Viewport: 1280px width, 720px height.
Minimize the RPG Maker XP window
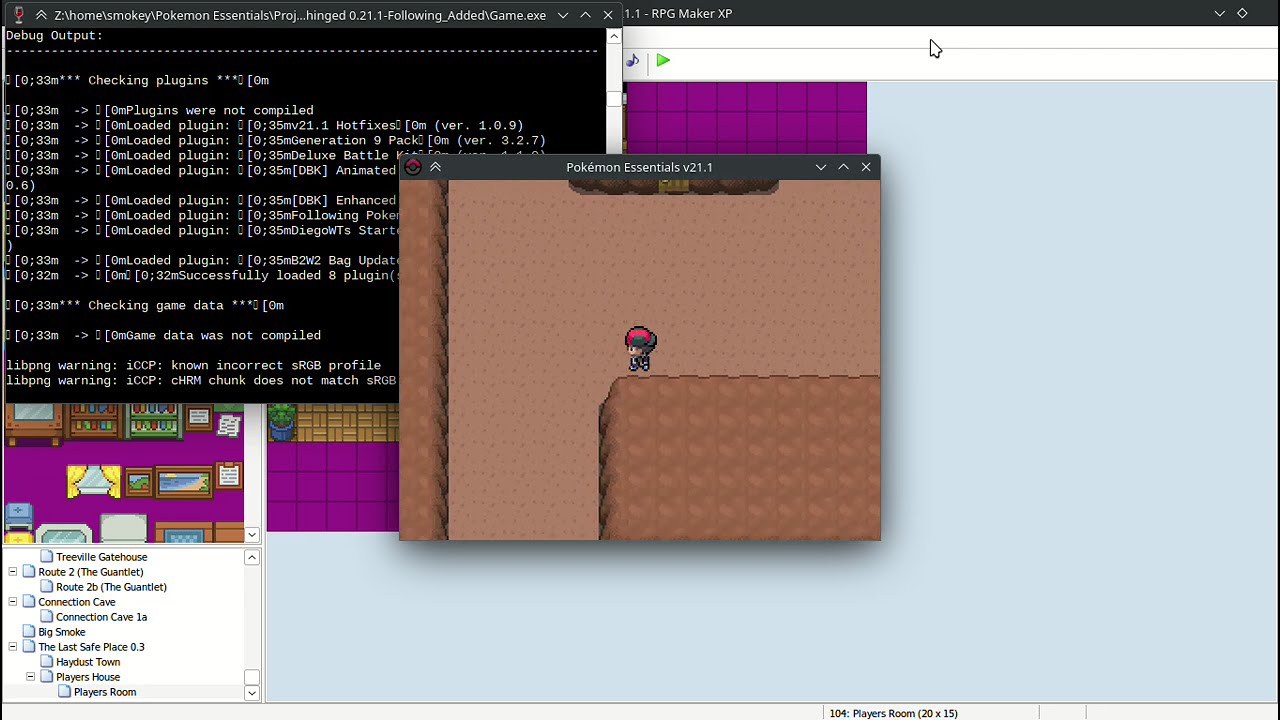(x=1220, y=13)
